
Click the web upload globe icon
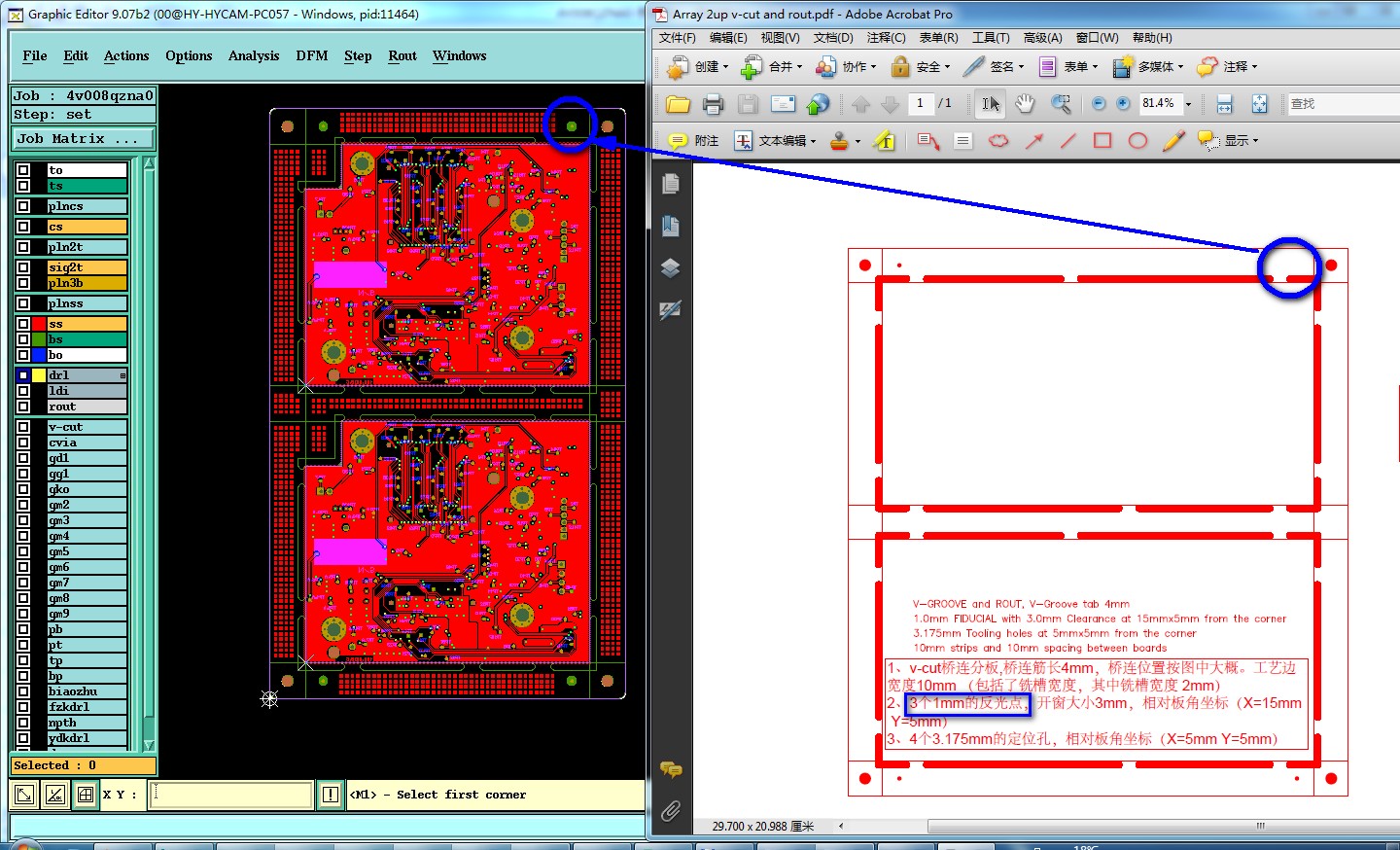(x=818, y=104)
